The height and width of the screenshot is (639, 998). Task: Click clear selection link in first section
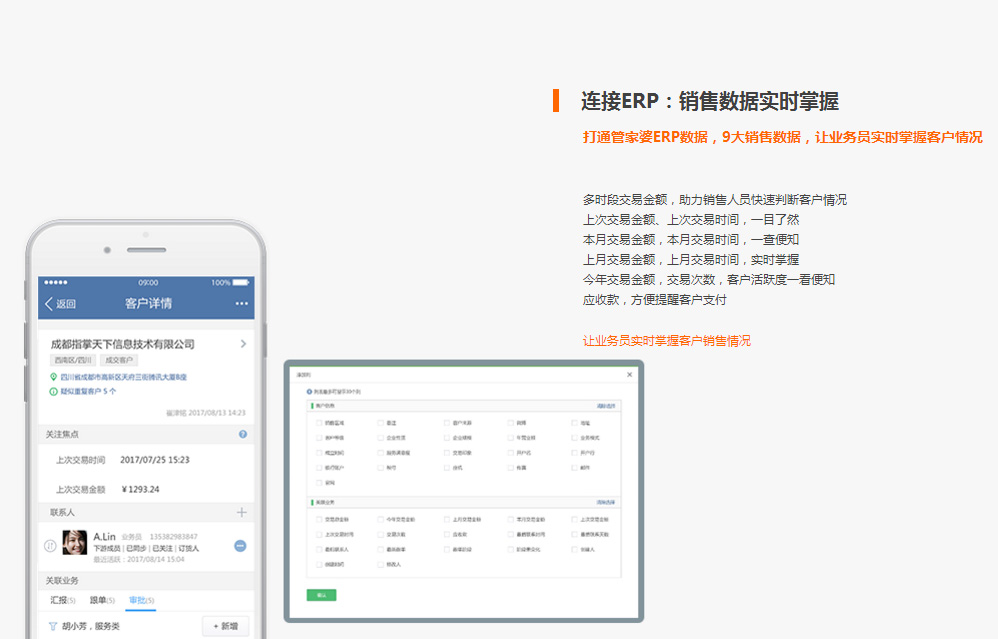click(x=606, y=406)
